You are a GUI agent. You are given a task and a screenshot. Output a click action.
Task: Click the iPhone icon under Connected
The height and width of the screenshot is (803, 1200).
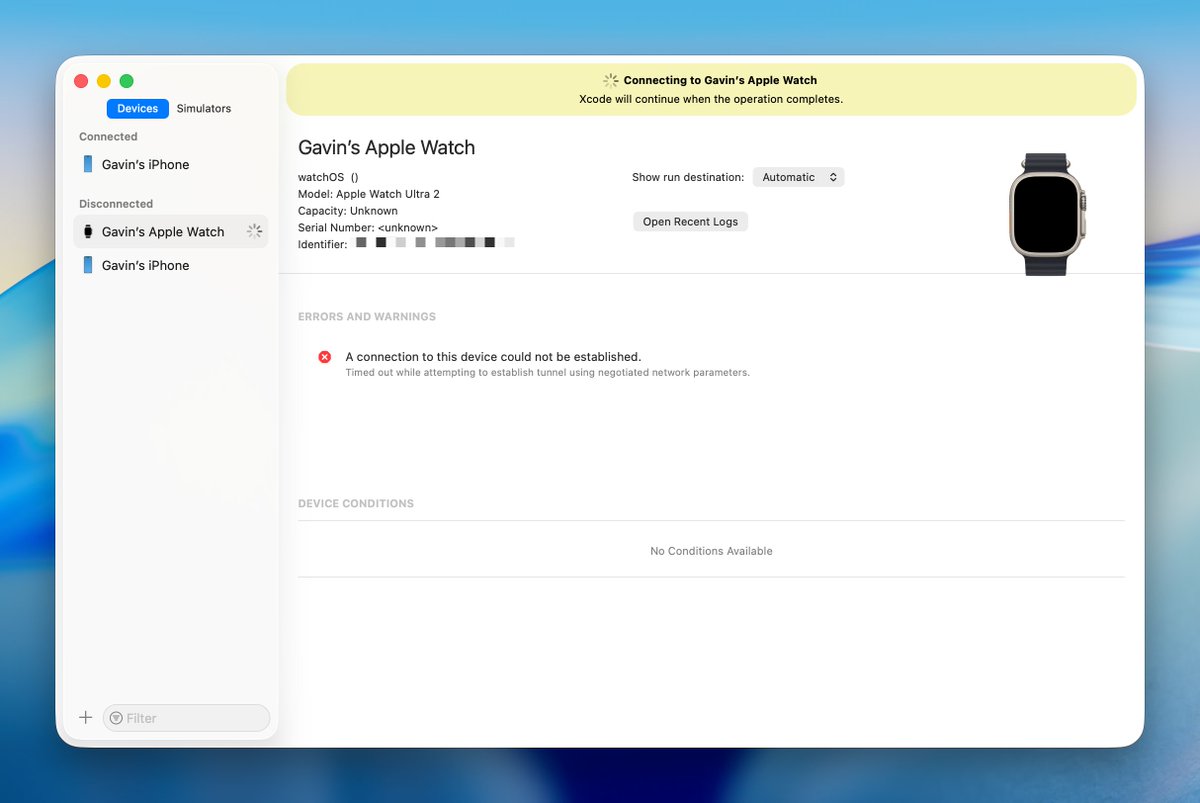pyautogui.click(x=88, y=164)
